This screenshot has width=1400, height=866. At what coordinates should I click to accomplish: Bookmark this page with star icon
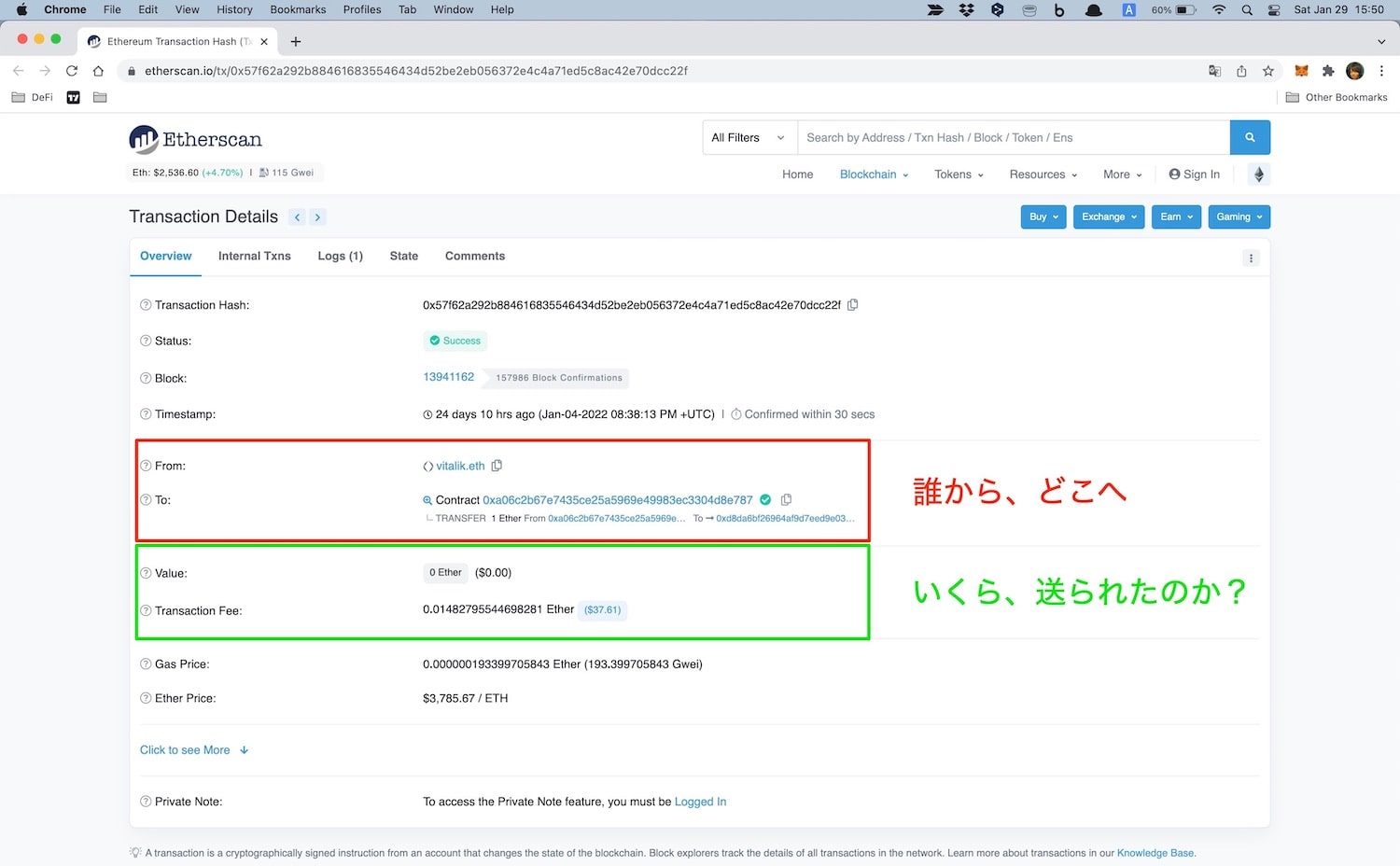tap(1267, 71)
